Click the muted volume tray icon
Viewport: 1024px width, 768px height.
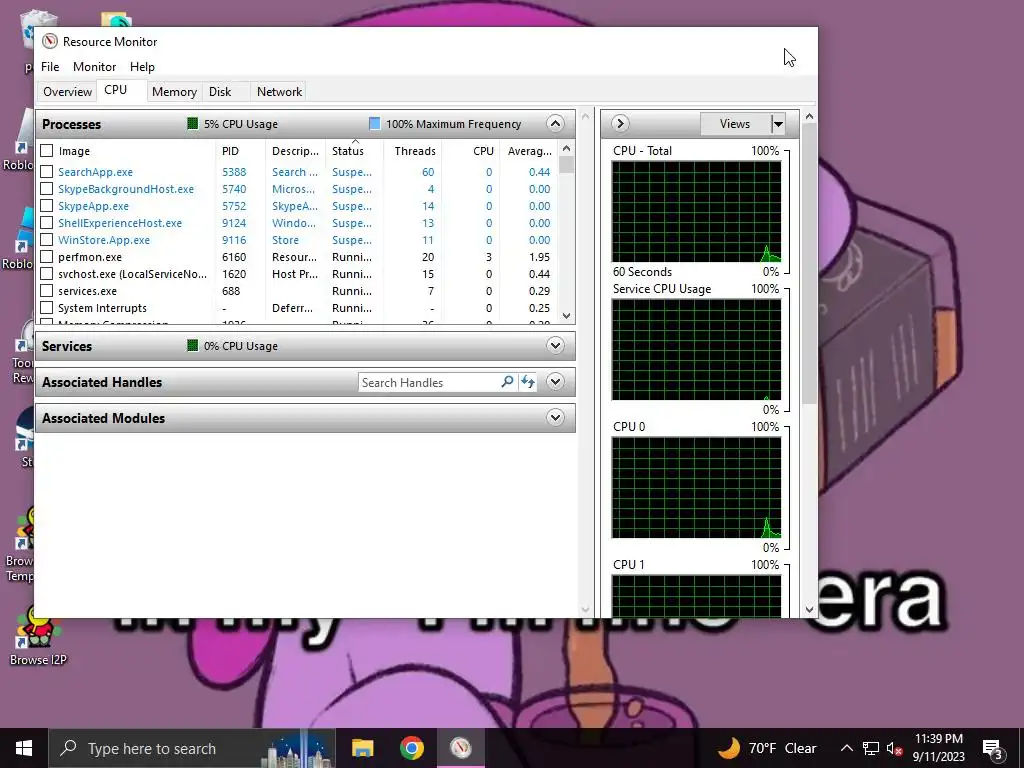895,748
